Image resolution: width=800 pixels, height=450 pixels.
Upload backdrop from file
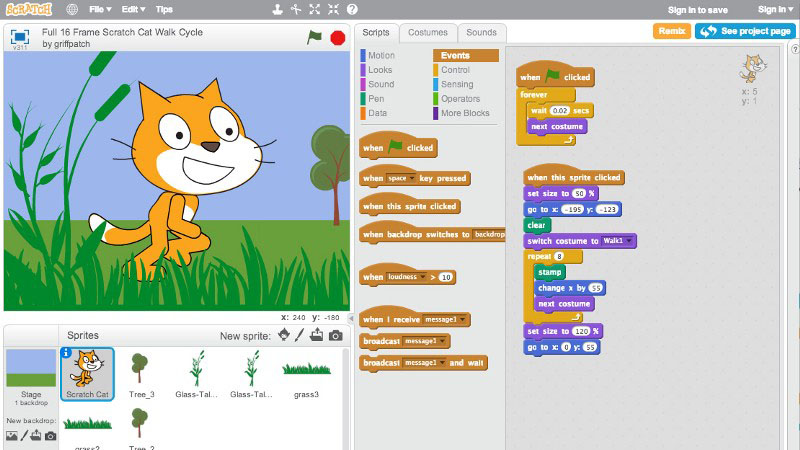pyautogui.click(x=36, y=436)
